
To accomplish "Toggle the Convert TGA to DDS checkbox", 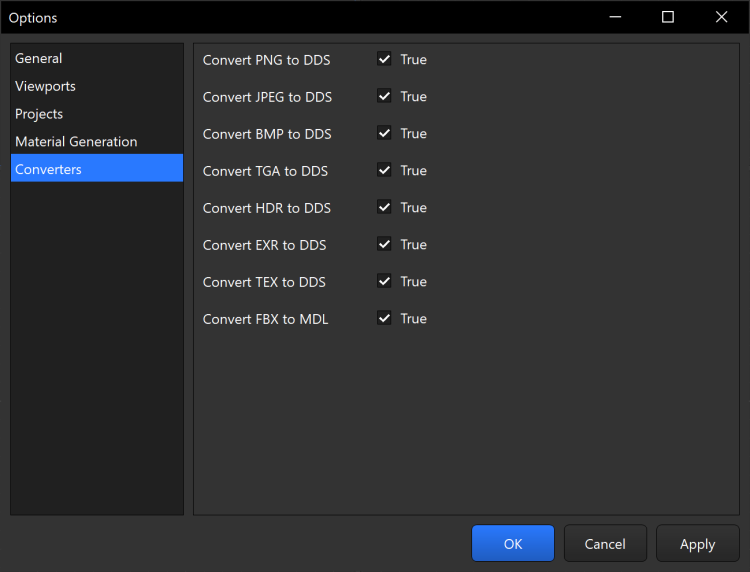I will point(384,171).
